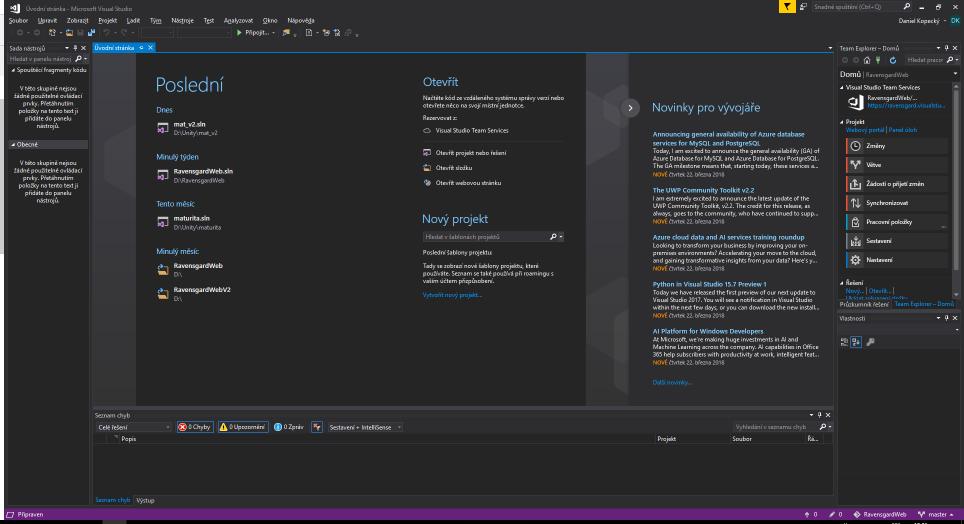
Task: Click the categorized view icon in Vlastnosti
Action: click(845, 342)
